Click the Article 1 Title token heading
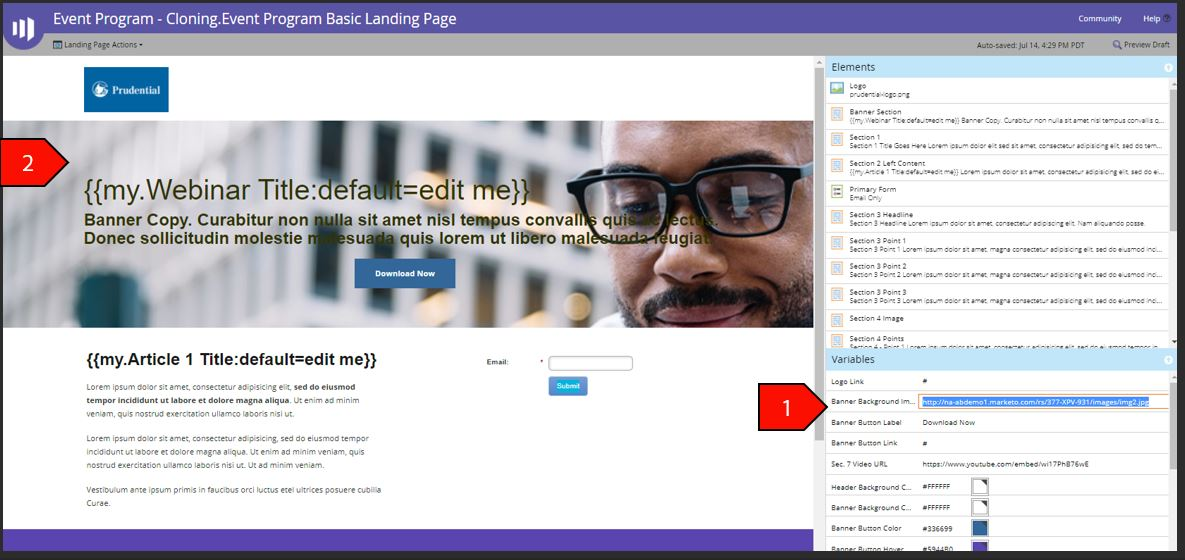Screen dimensions: 1185x560 pyautogui.click(x=231, y=360)
